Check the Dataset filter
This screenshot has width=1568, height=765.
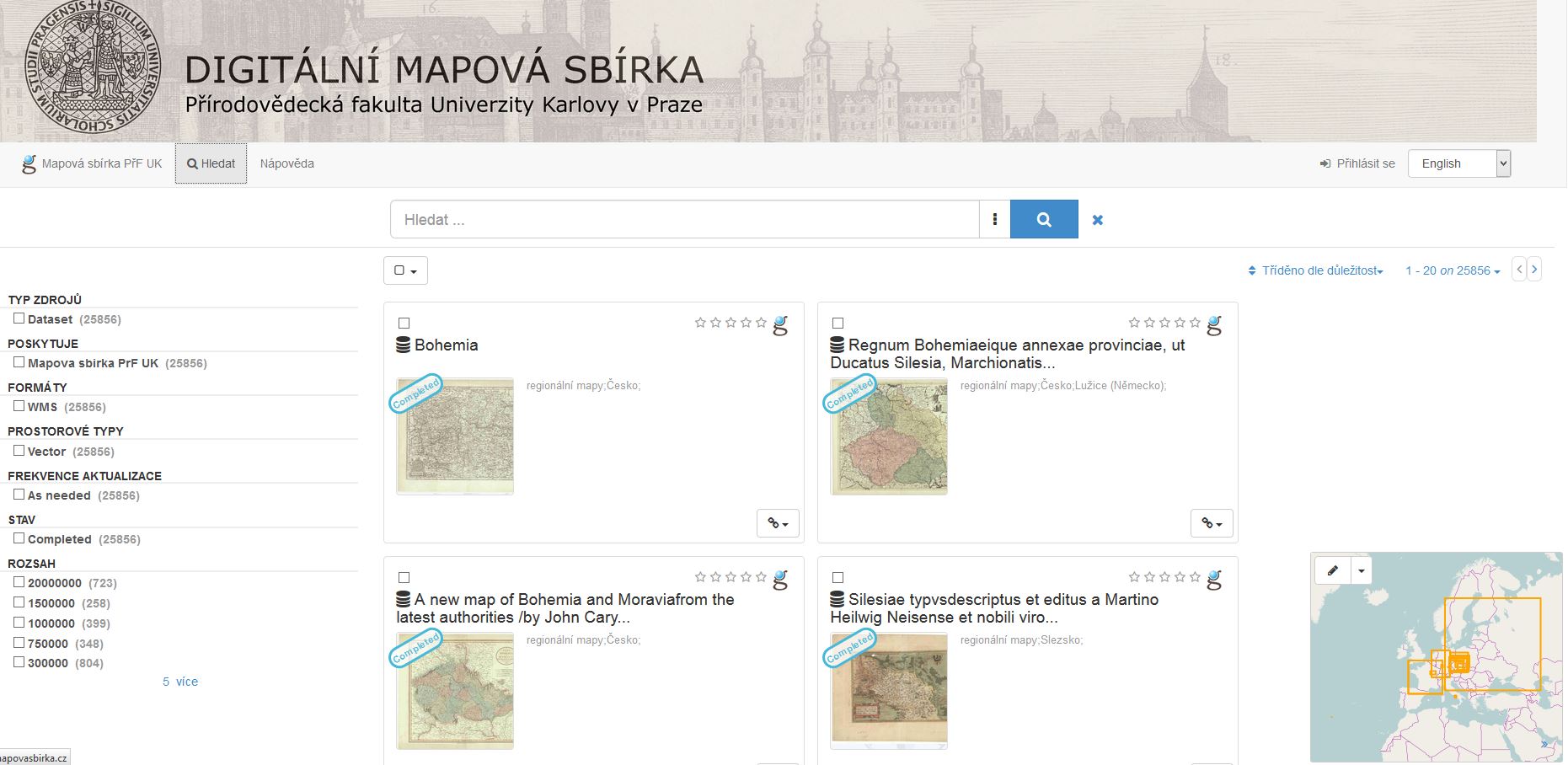point(19,318)
